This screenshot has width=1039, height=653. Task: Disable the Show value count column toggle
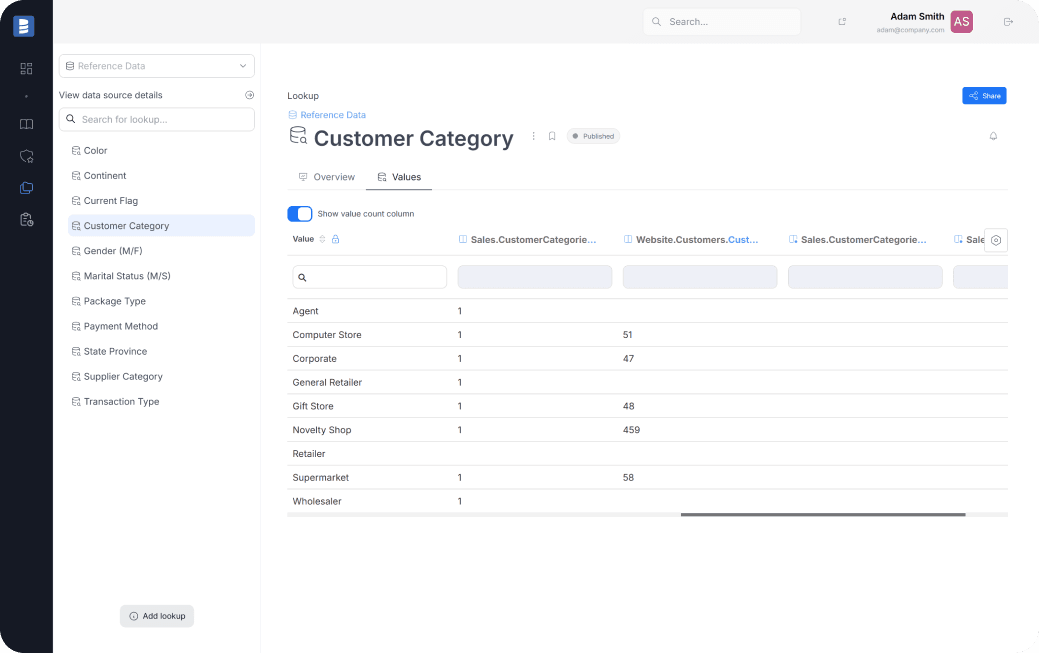click(x=299, y=214)
